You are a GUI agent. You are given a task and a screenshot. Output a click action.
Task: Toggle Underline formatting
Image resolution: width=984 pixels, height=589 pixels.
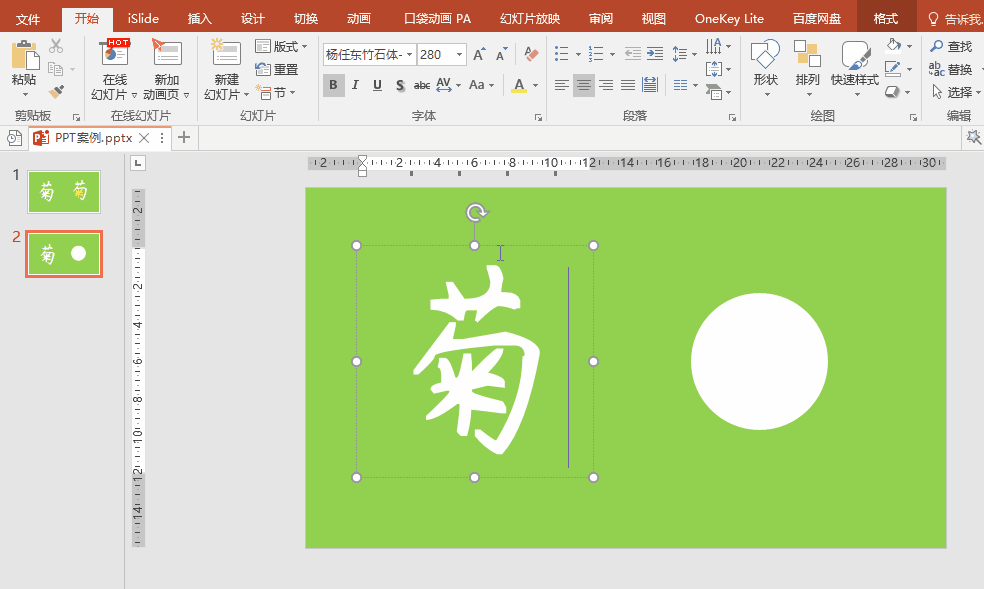click(377, 85)
